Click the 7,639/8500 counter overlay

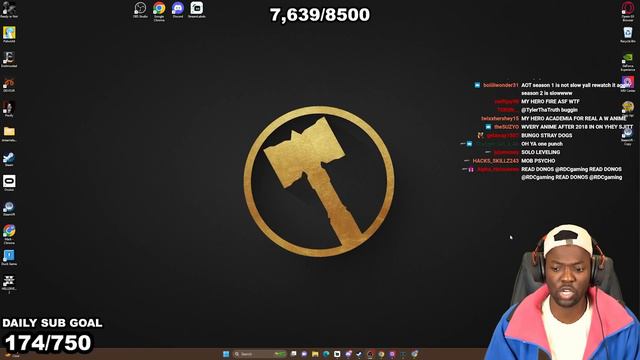[x=320, y=15]
